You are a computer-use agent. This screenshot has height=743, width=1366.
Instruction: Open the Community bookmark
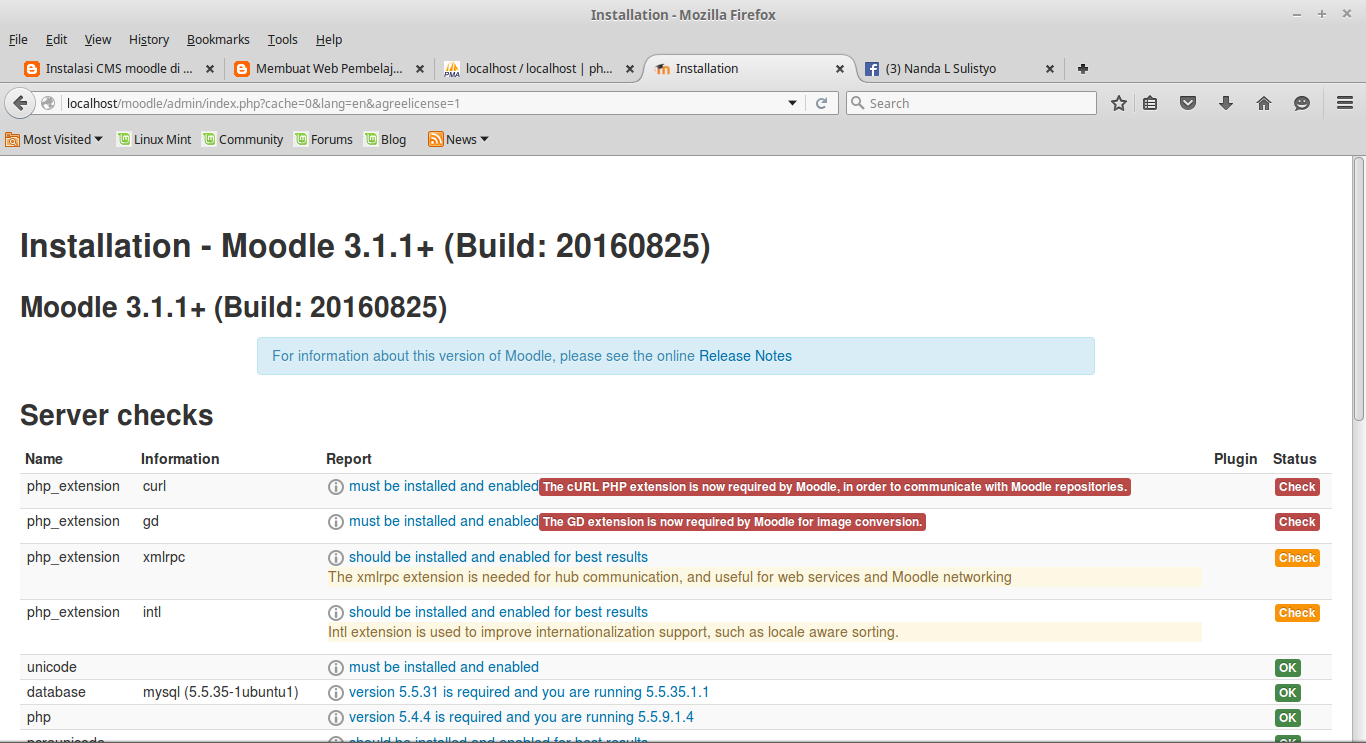pos(243,140)
